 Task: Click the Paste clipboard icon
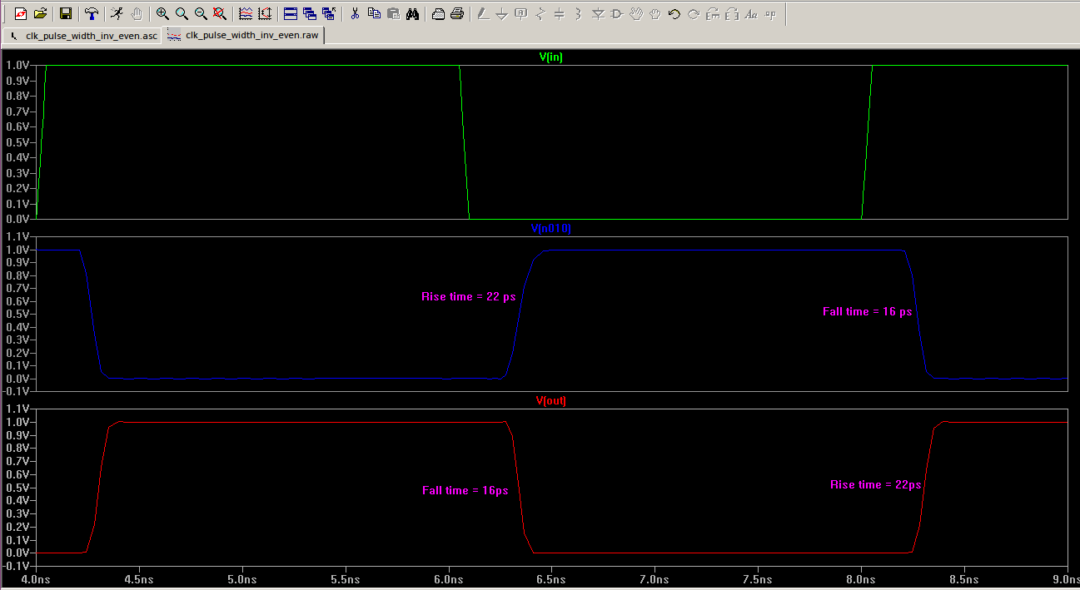[393, 14]
